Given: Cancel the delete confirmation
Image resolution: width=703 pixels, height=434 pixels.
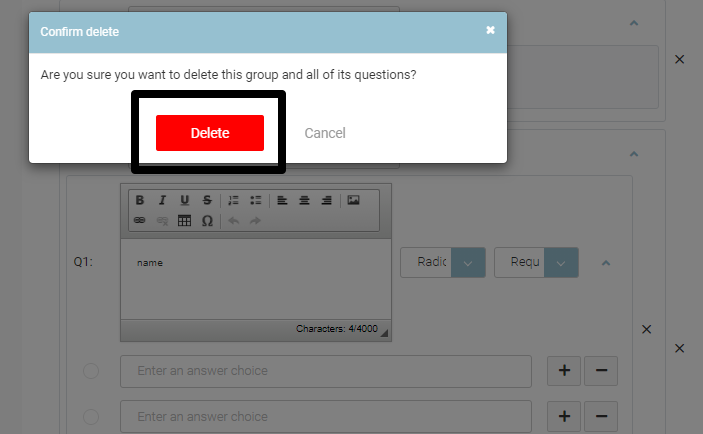Looking at the screenshot, I should tap(325, 133).
